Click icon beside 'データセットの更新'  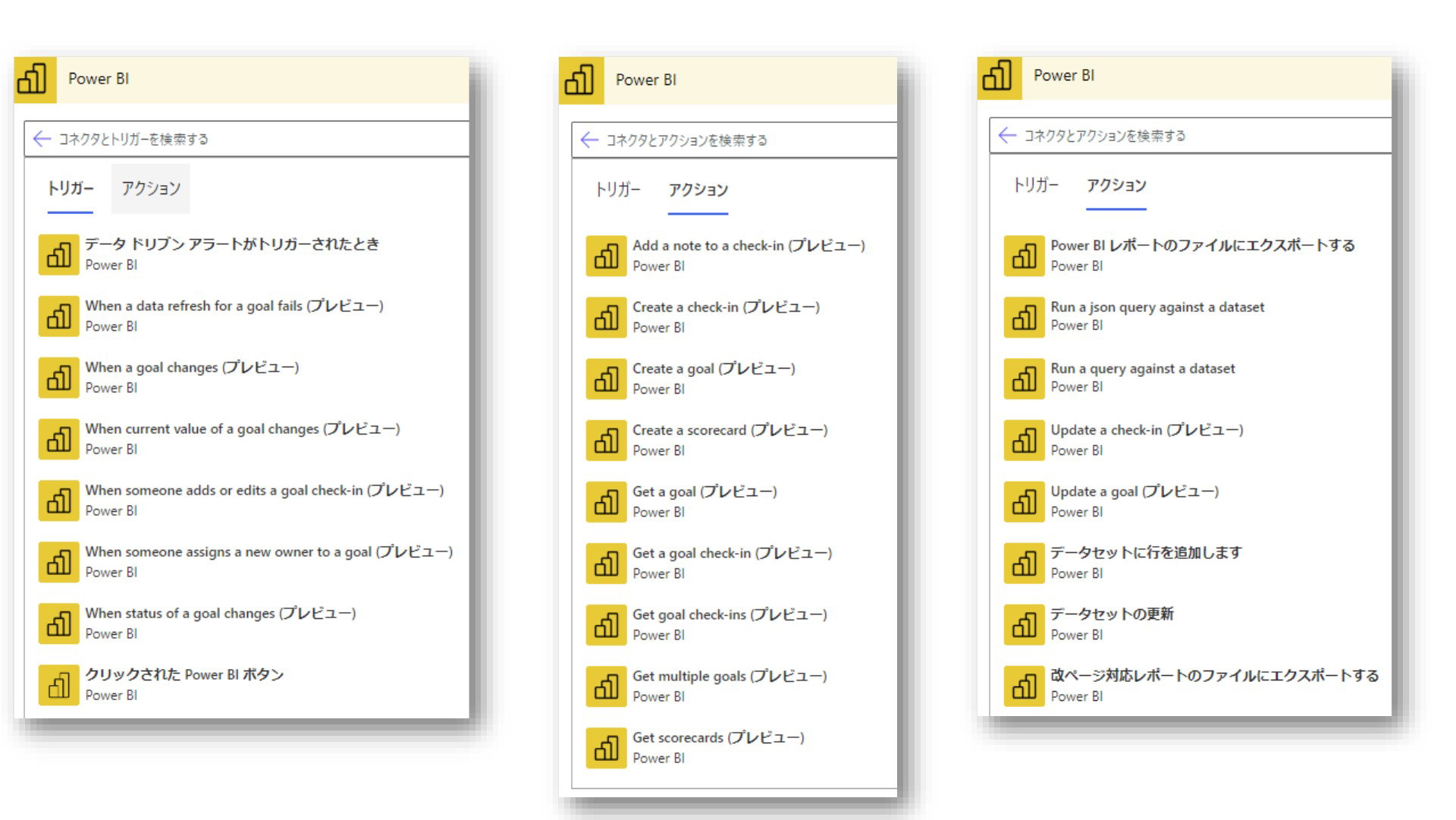click(x=1025, y=624)
